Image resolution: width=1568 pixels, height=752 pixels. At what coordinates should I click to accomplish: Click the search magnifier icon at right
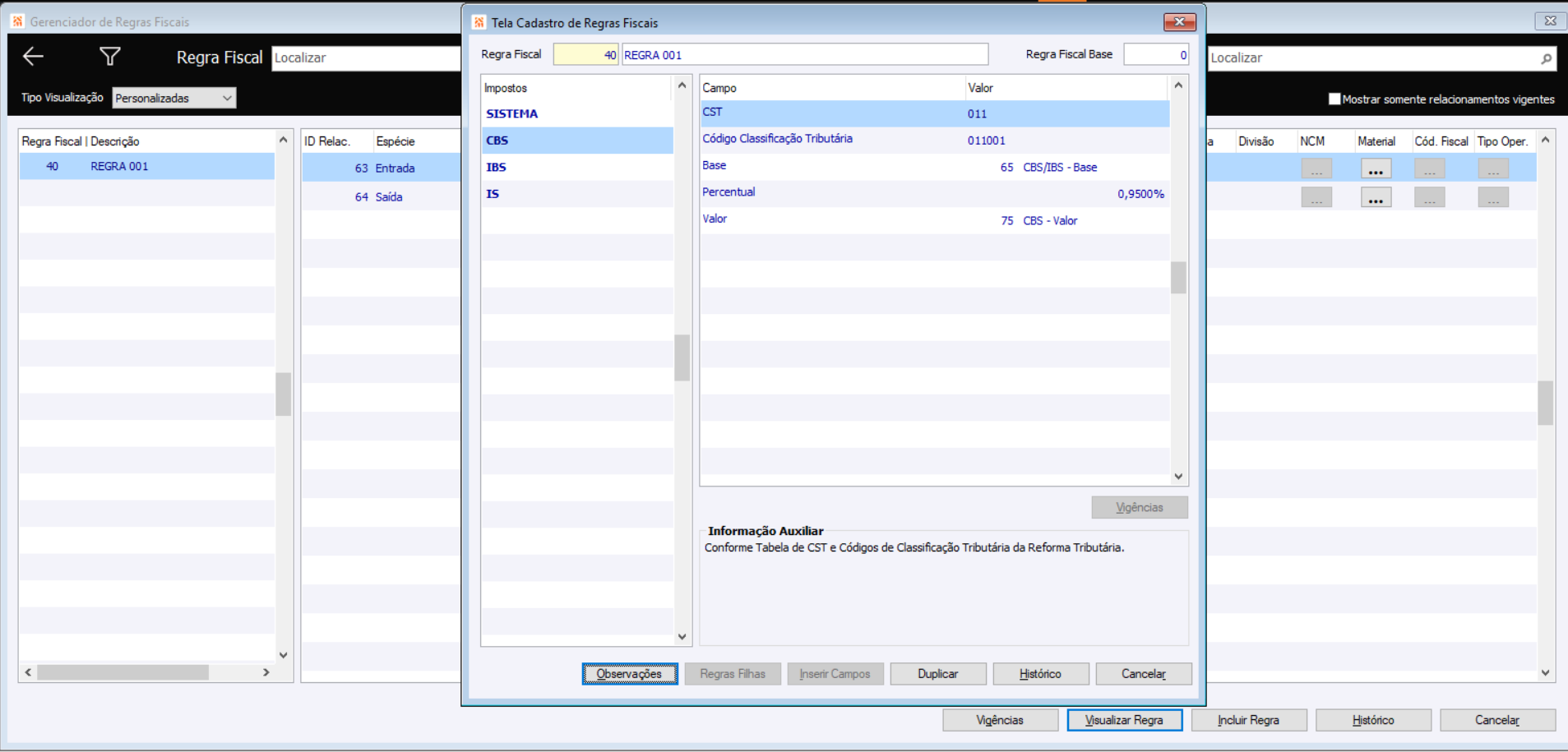click(1546, 58)
